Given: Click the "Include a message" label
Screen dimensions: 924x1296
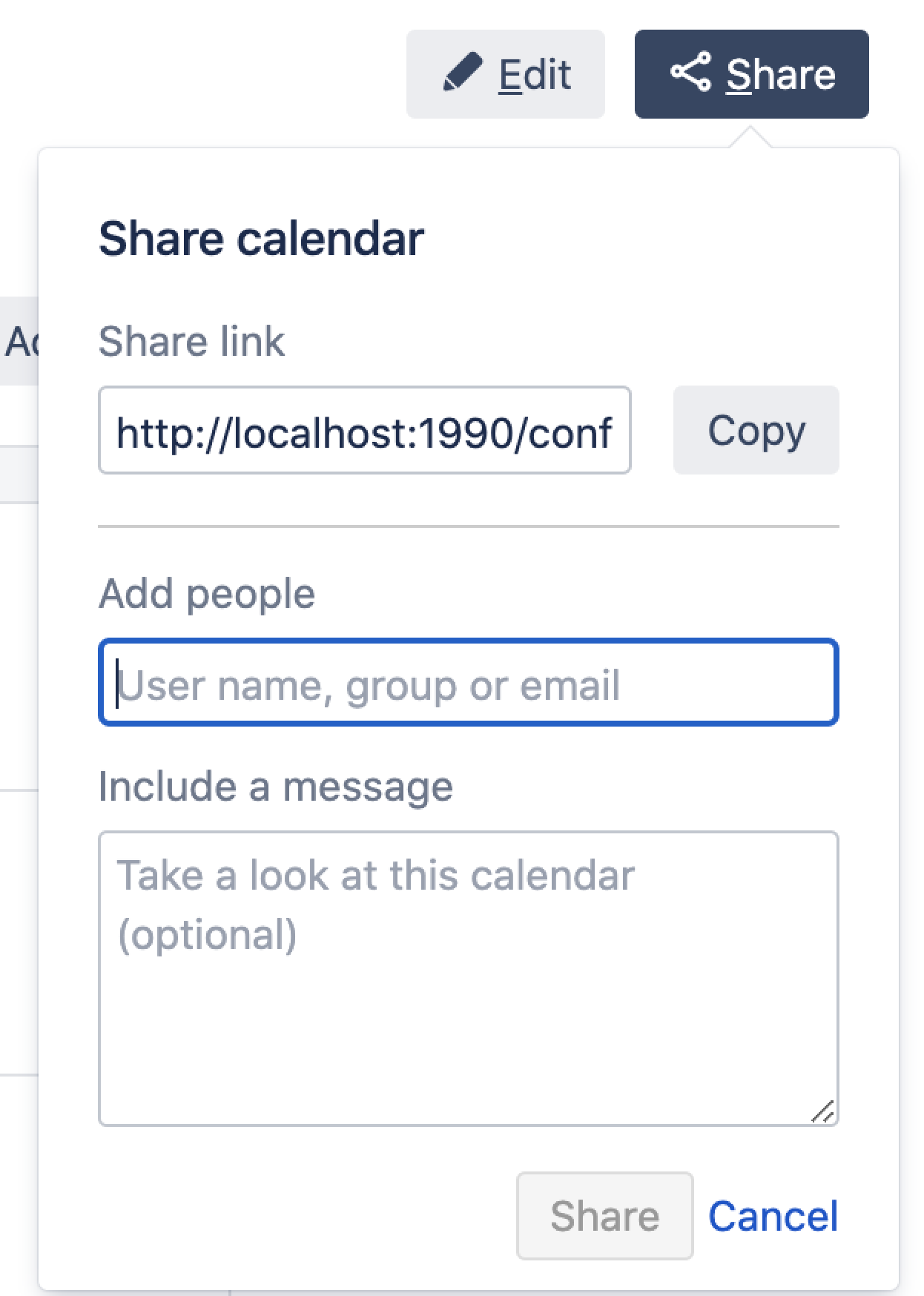Looking at the screenshot, I should pyautogui.click(x=275, y=787).
